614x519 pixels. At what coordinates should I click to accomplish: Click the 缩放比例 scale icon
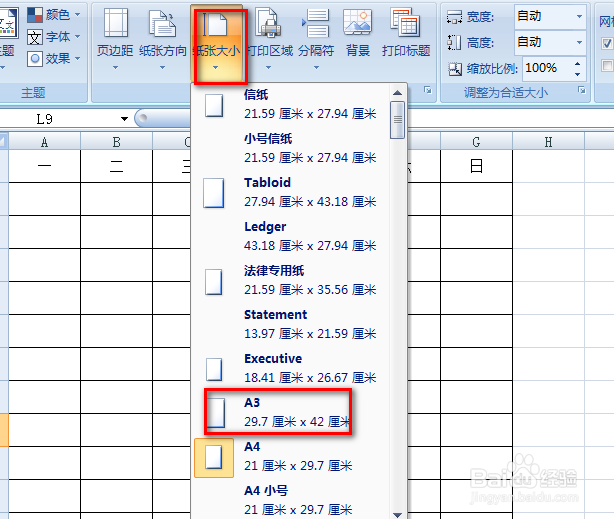[455, 69]
